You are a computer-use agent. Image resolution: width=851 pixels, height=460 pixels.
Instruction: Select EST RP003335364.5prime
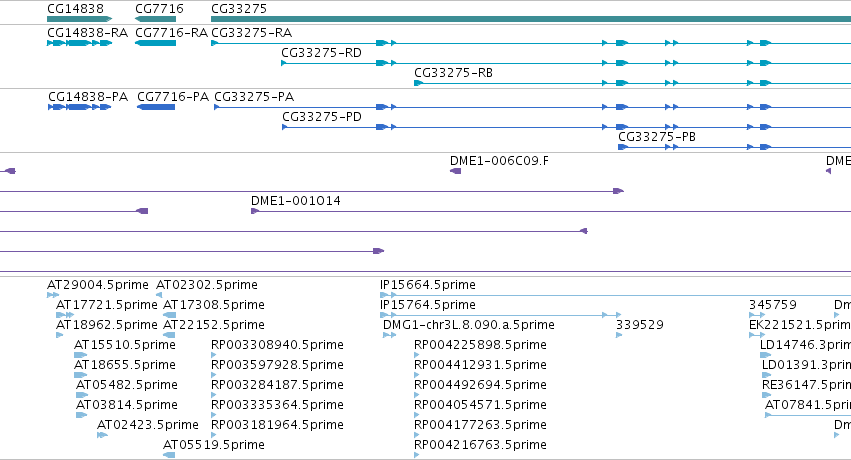coord(277,405)
